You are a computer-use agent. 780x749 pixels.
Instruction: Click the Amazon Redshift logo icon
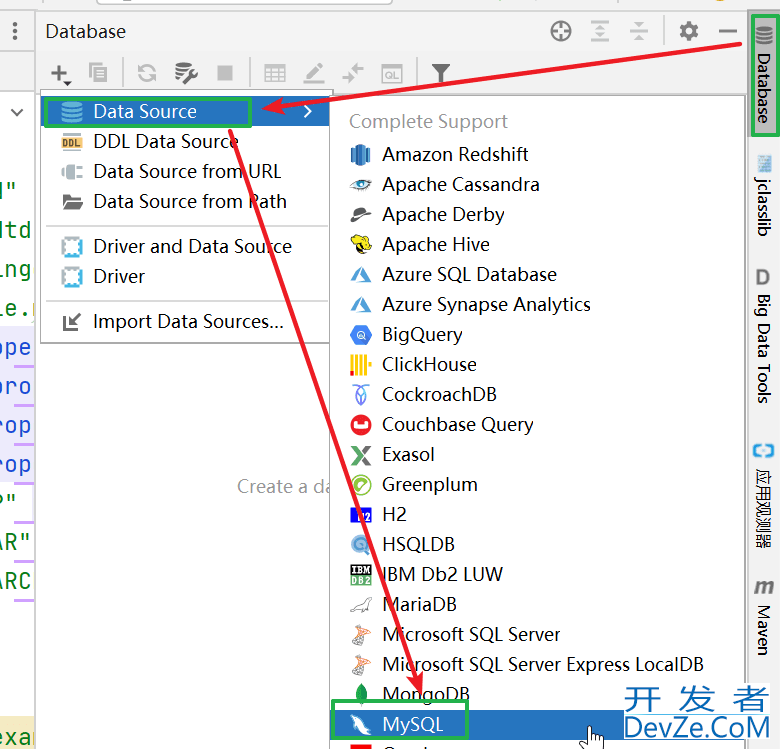click(361, 155)
